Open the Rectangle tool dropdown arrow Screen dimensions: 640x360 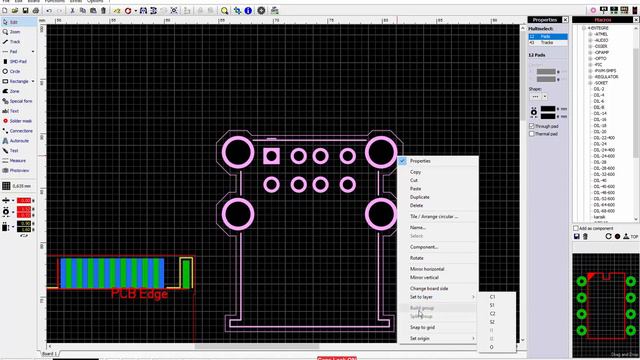(33, 81)
